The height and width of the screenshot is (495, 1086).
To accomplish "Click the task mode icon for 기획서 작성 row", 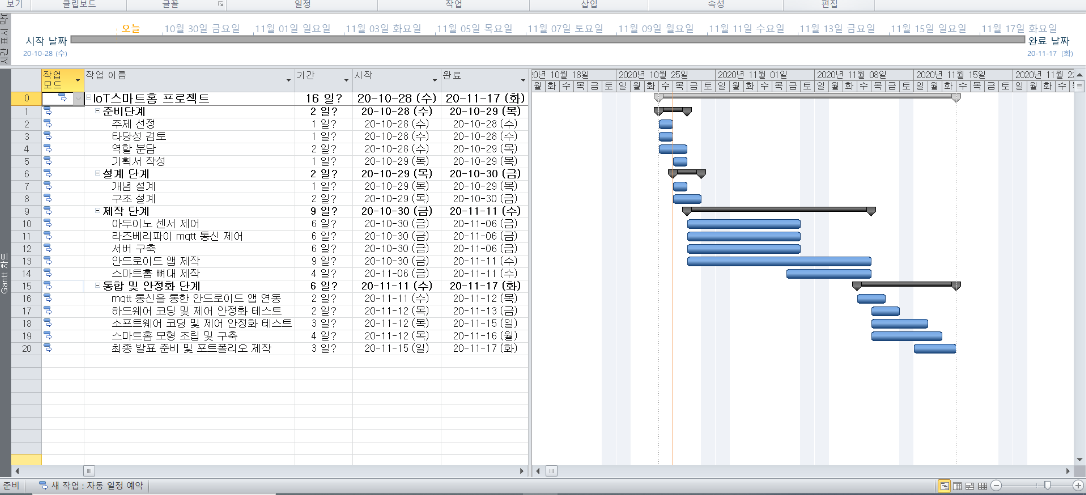I will point(48,161).
